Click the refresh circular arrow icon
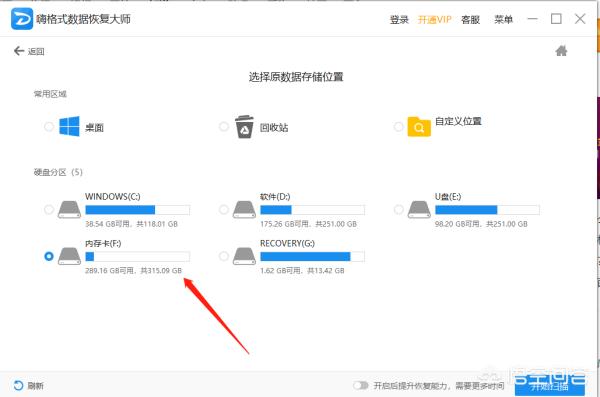 point(18,386)
